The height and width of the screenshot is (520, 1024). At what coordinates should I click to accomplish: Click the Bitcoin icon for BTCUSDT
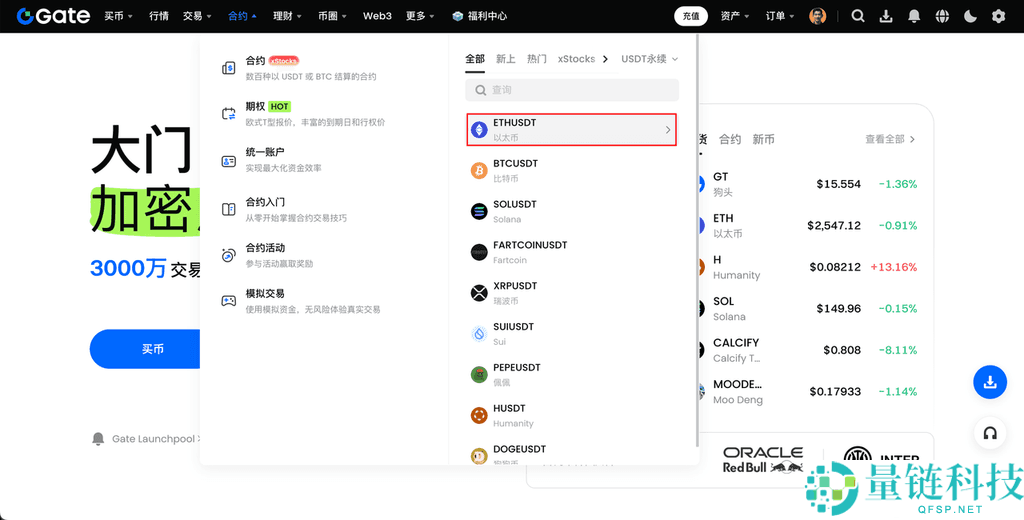coord(479,171)
